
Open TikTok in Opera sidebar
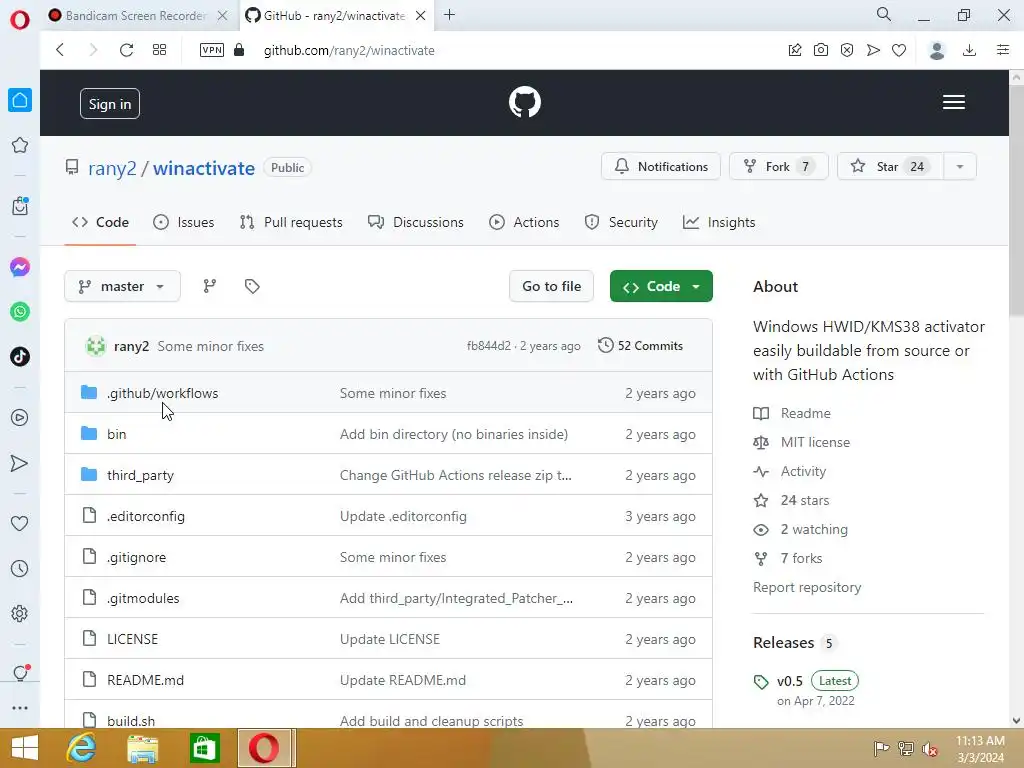[x=20, y=357]
